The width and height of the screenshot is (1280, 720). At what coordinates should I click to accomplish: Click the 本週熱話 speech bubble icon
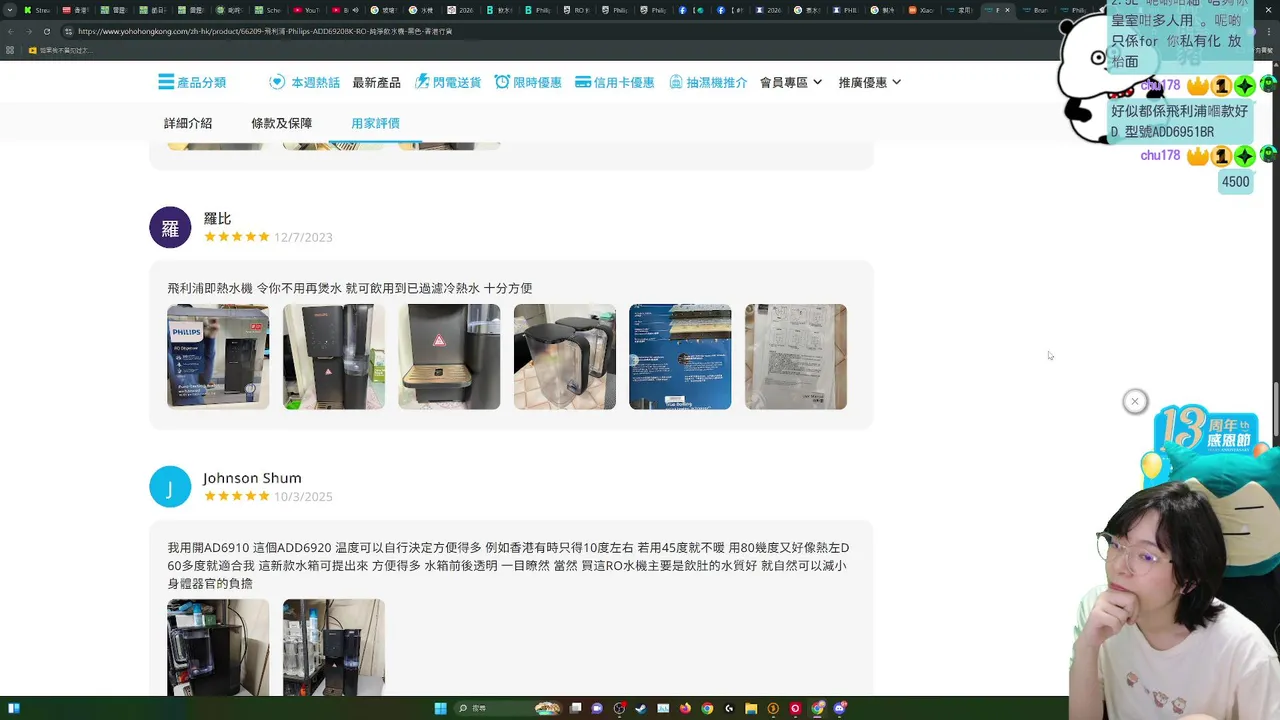coord(277,82)
